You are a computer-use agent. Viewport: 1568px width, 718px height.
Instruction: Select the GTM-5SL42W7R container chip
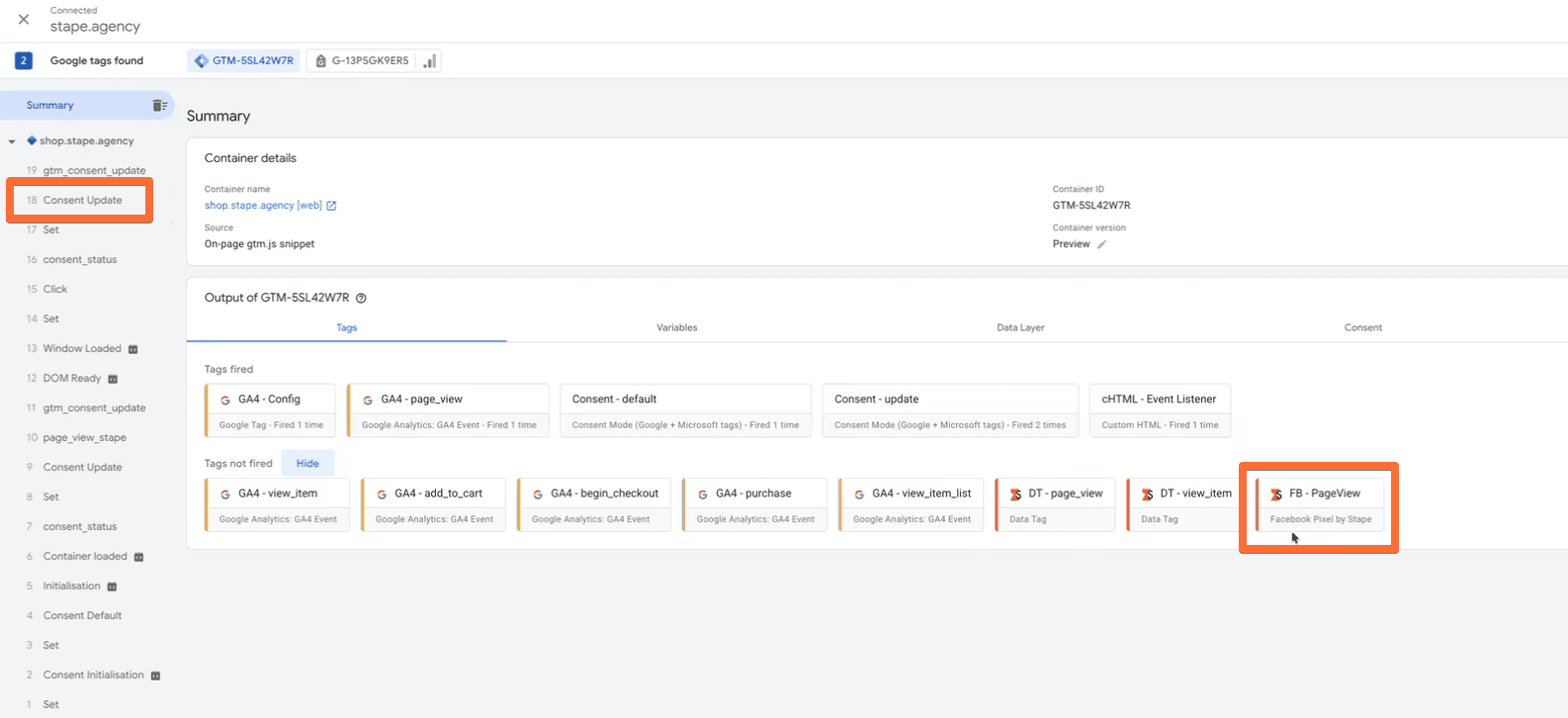coord(243,61)
